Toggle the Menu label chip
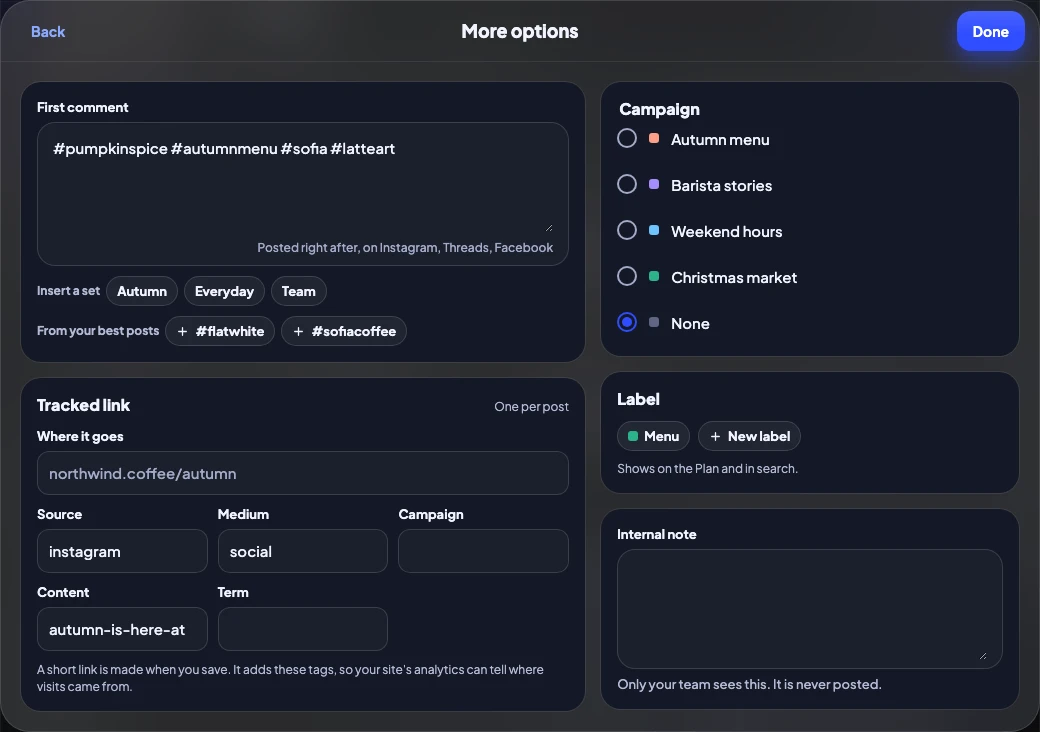The height and width of the screenshot is (732, 1040). pos(653,436)
